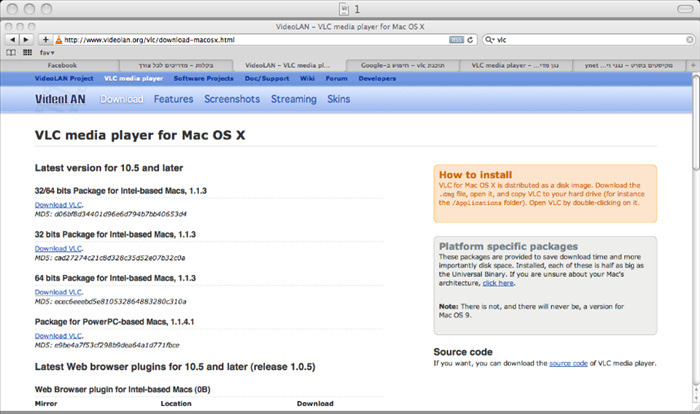Image resolution: width=700 pixels, height=414 pixels.
Task: Follow the 'click here' architecture link
Action: click(x=498, y=283)
